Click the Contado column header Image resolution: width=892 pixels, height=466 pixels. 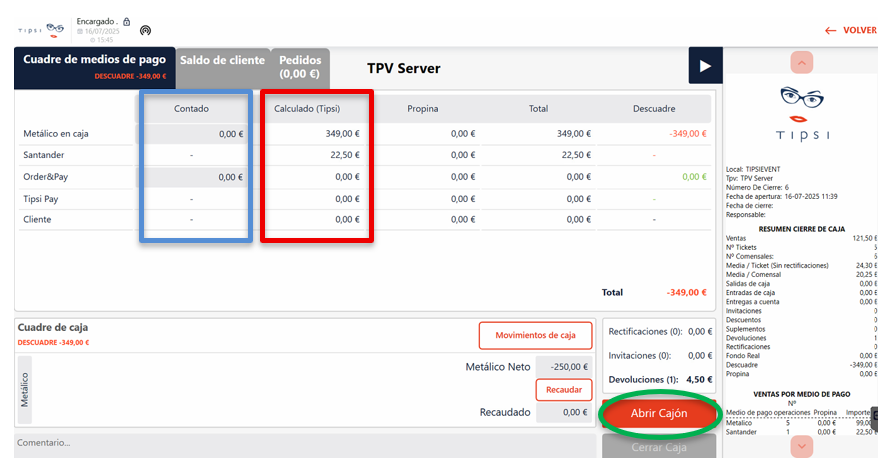[x=191, y=109]
